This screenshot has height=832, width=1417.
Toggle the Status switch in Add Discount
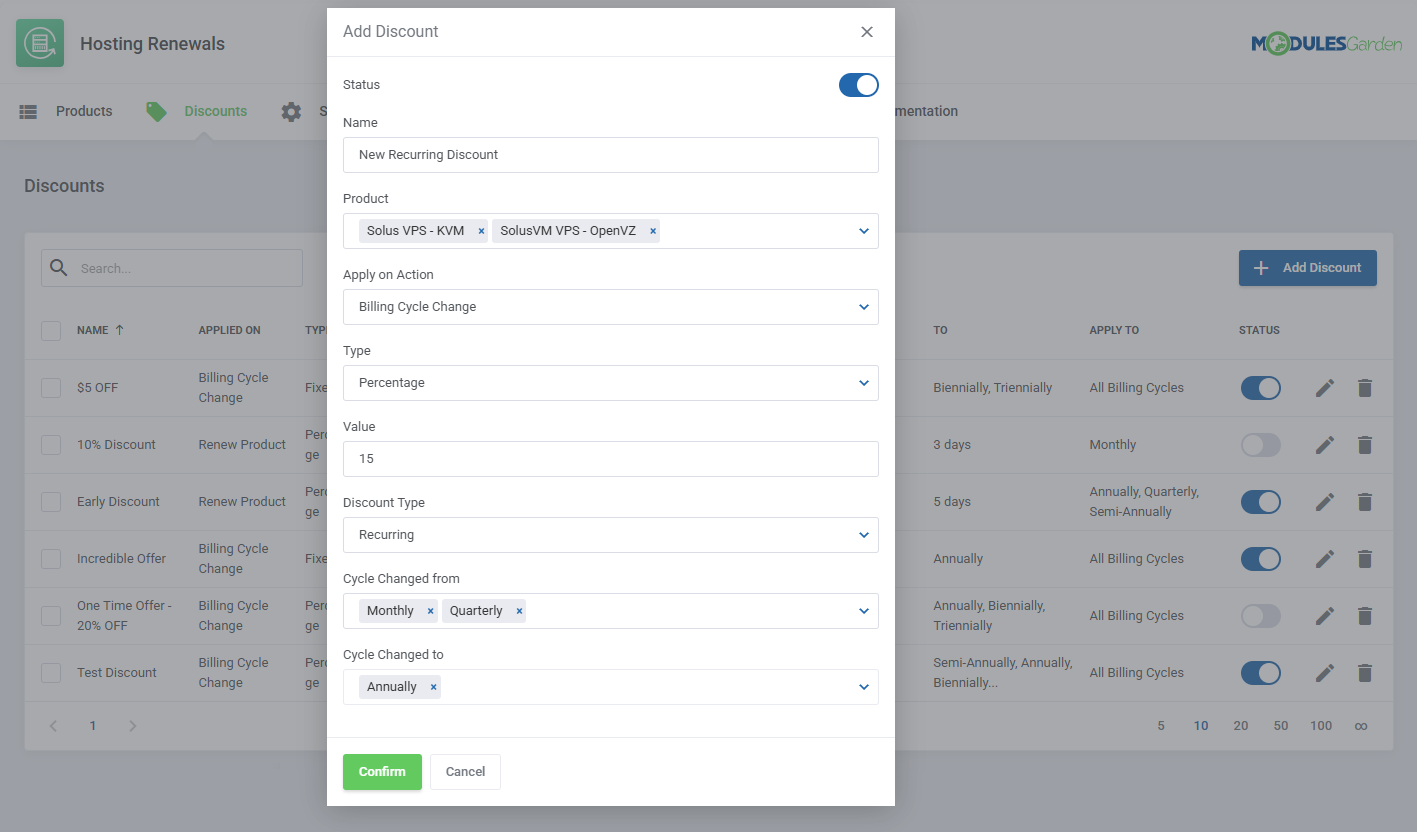(x=859, y=85)
